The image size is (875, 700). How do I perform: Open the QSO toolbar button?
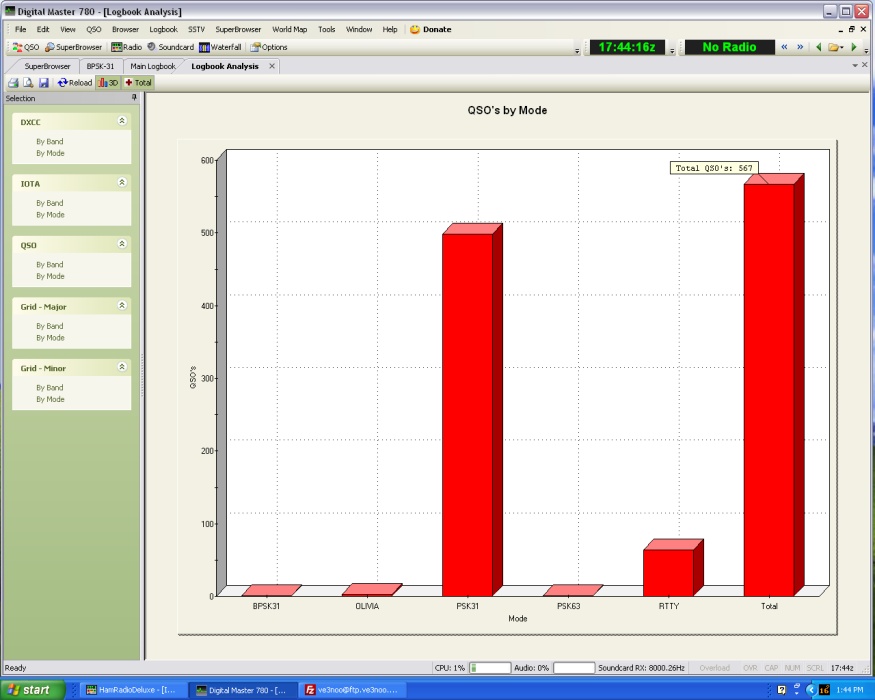coord(26,47)
